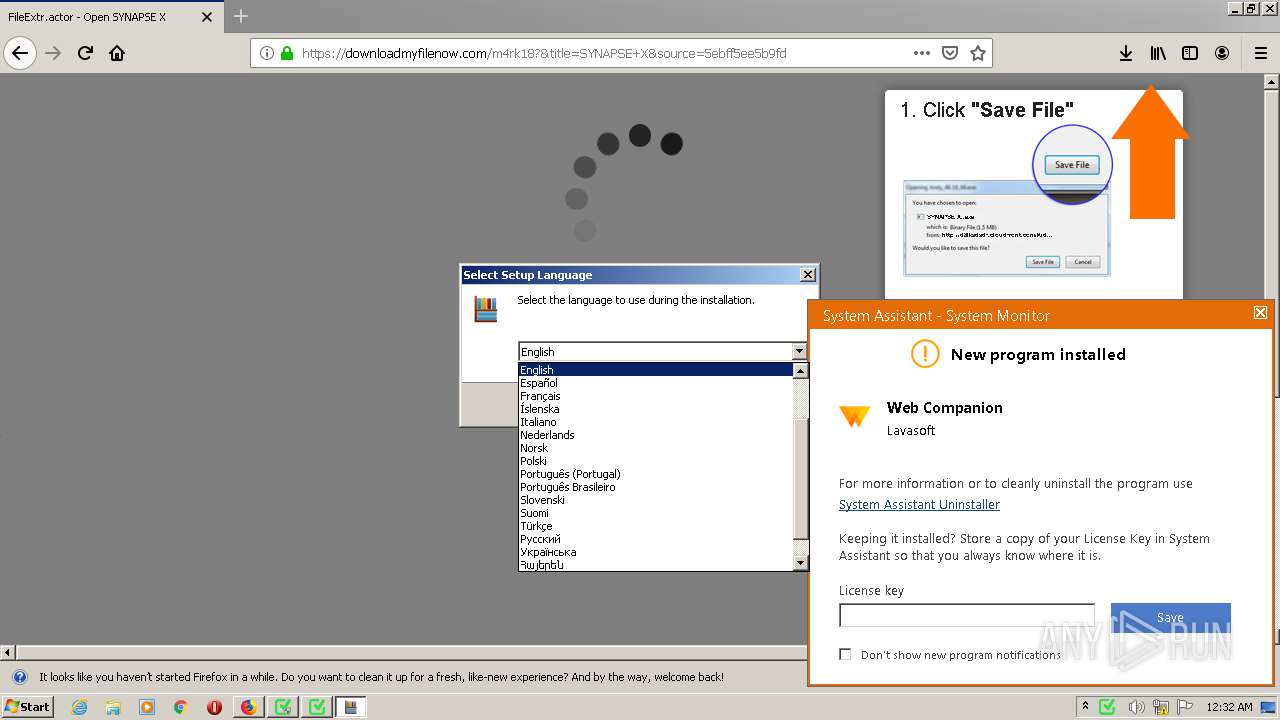
Task: Open the Firefox downloads panel
Action: 1126,53
